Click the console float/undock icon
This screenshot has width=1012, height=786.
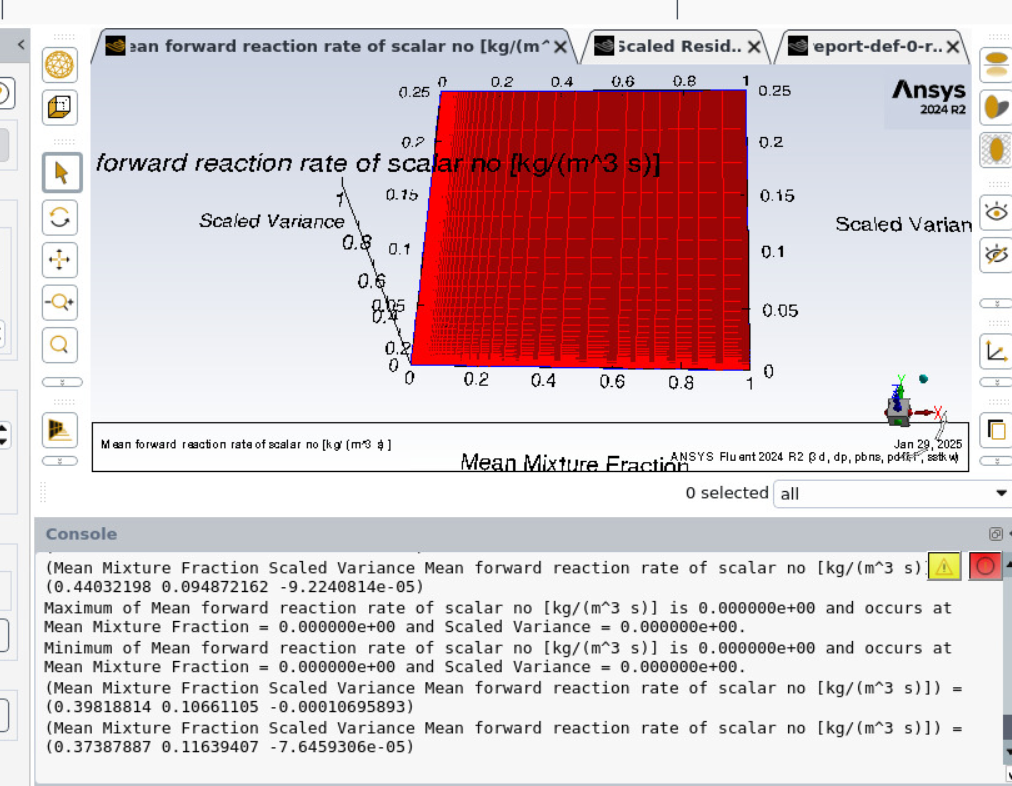pos(995,534)
